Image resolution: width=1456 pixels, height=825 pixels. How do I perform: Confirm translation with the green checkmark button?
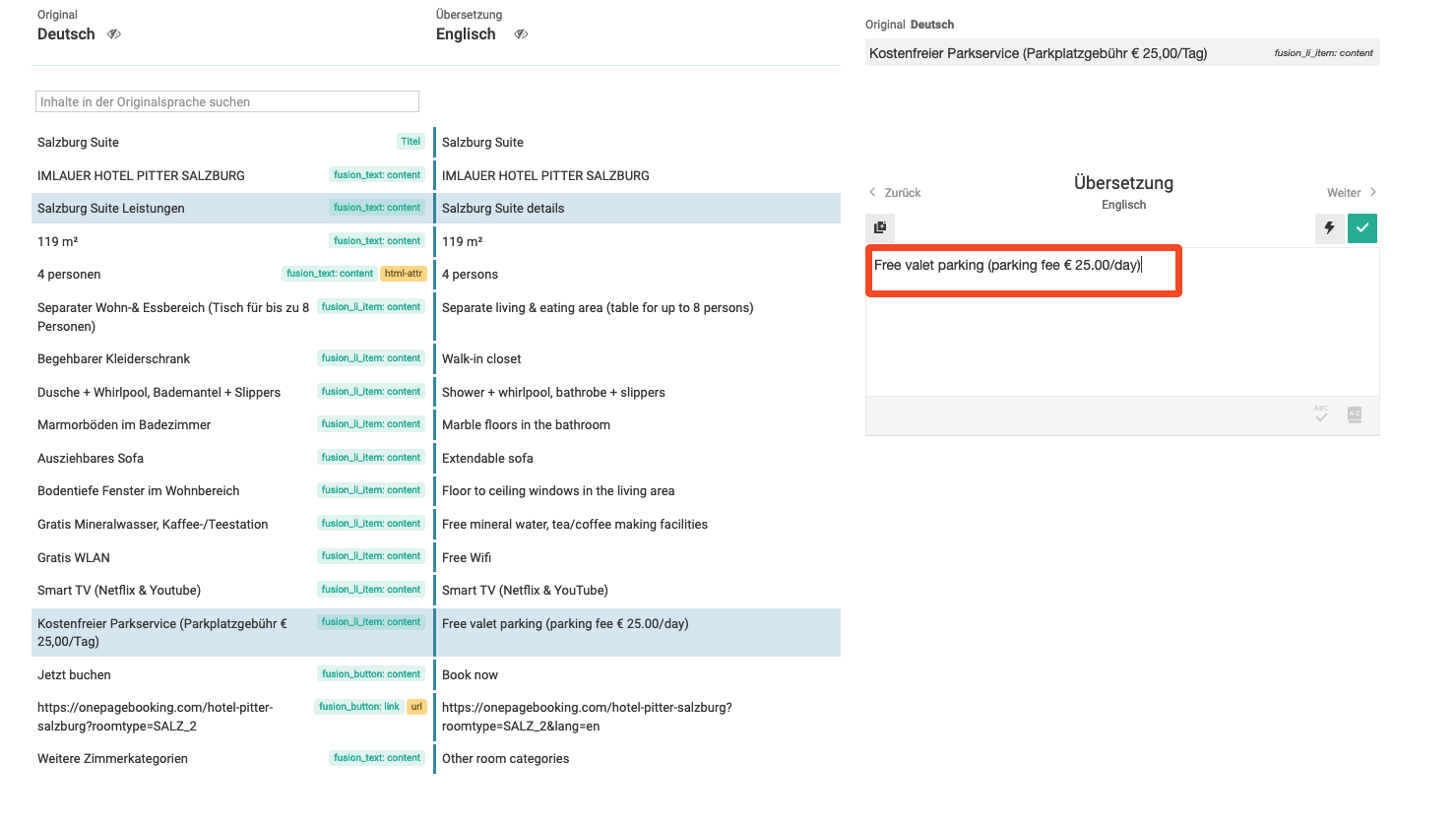click(x=1362, y=228)
